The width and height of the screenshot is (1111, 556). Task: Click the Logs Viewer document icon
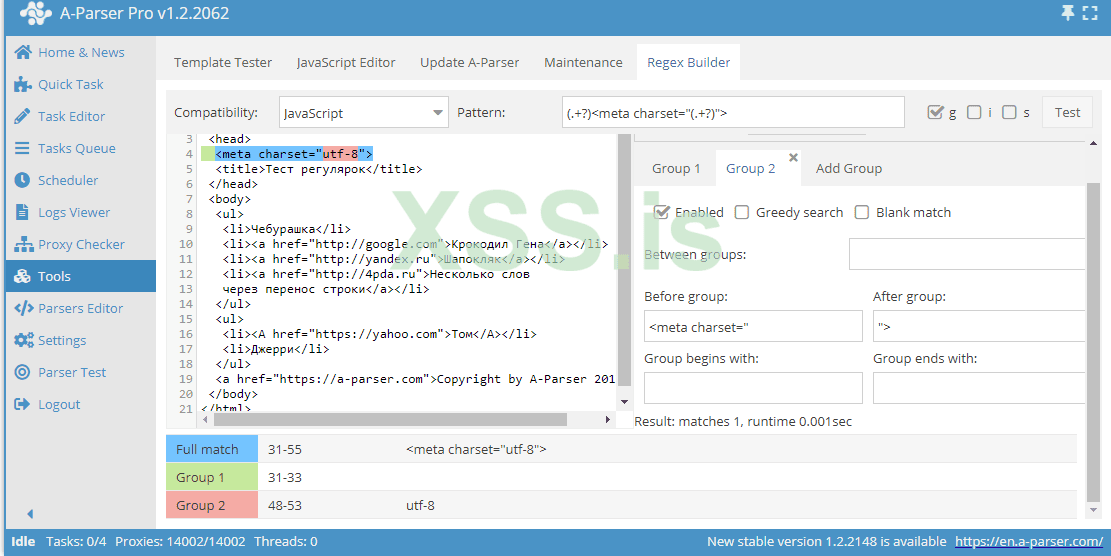tap(23, 212)
